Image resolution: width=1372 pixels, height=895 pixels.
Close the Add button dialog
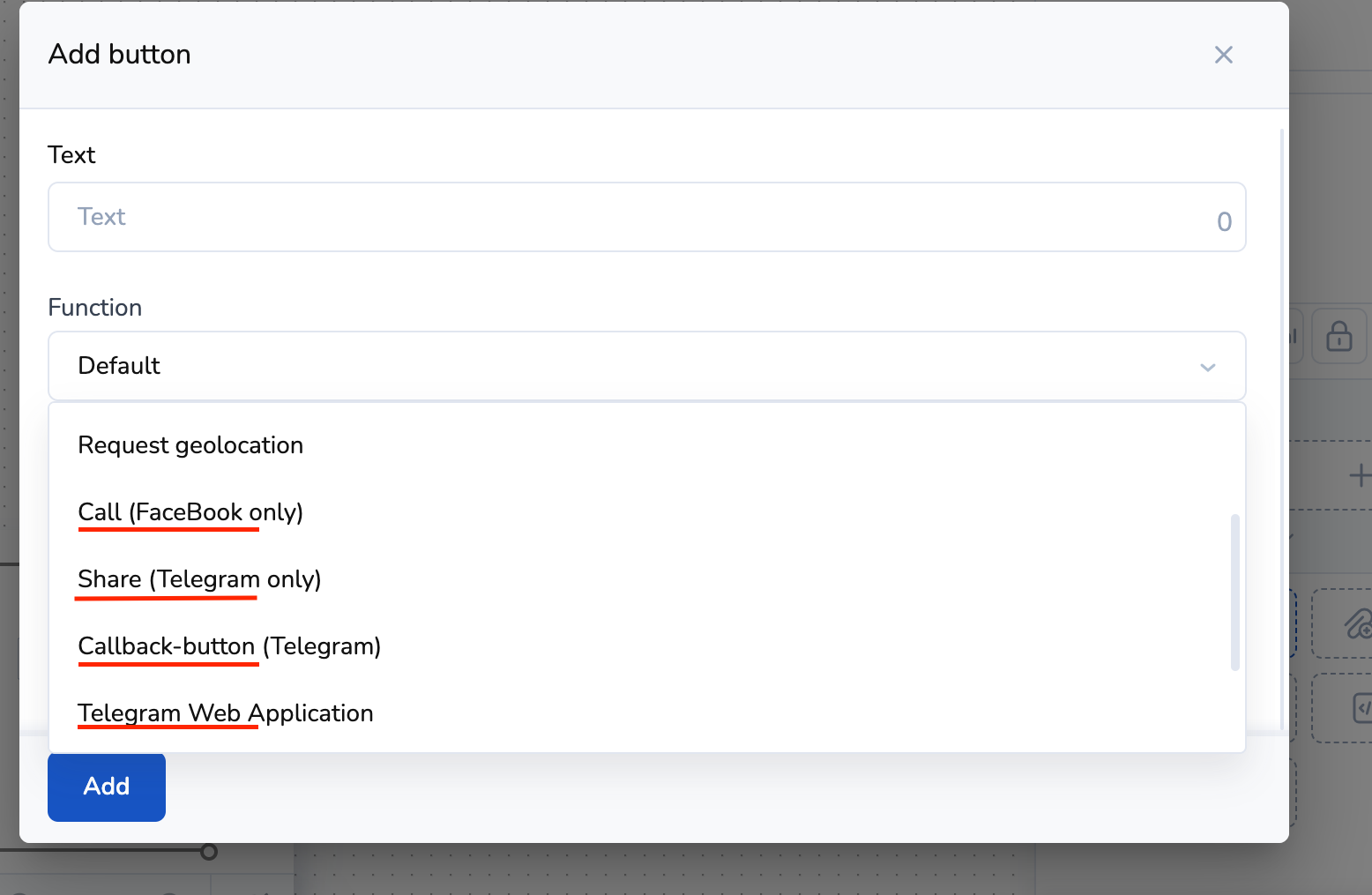click(x=1223, y=55)
